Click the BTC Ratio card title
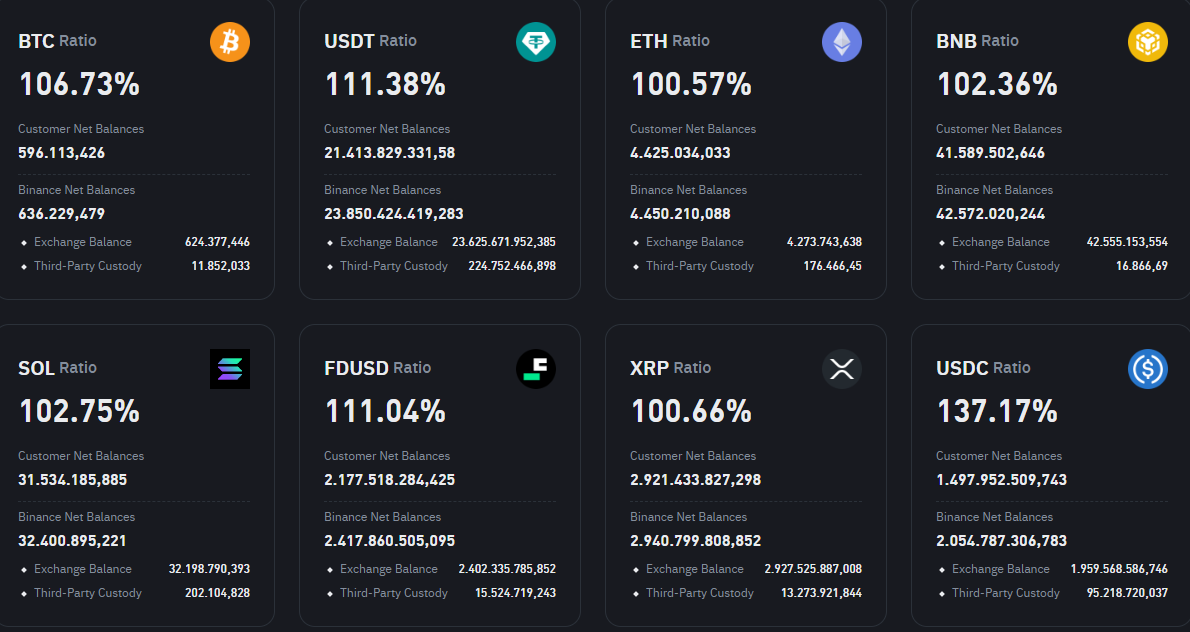The height and width of the screenshot is (632, 1190). pos(58,41)
